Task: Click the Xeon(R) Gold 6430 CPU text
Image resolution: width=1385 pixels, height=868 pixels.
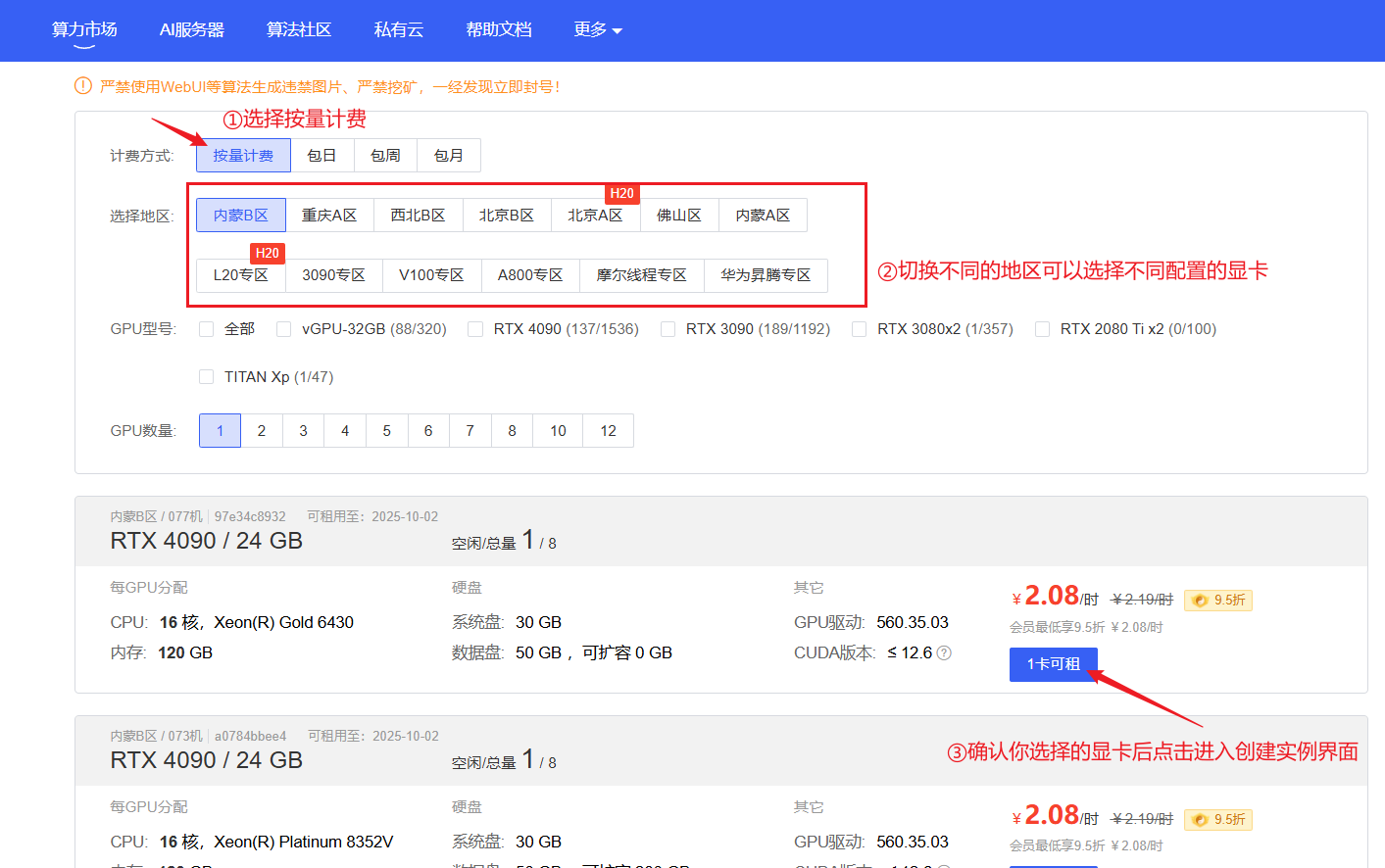Action: [x=284, y=622]
